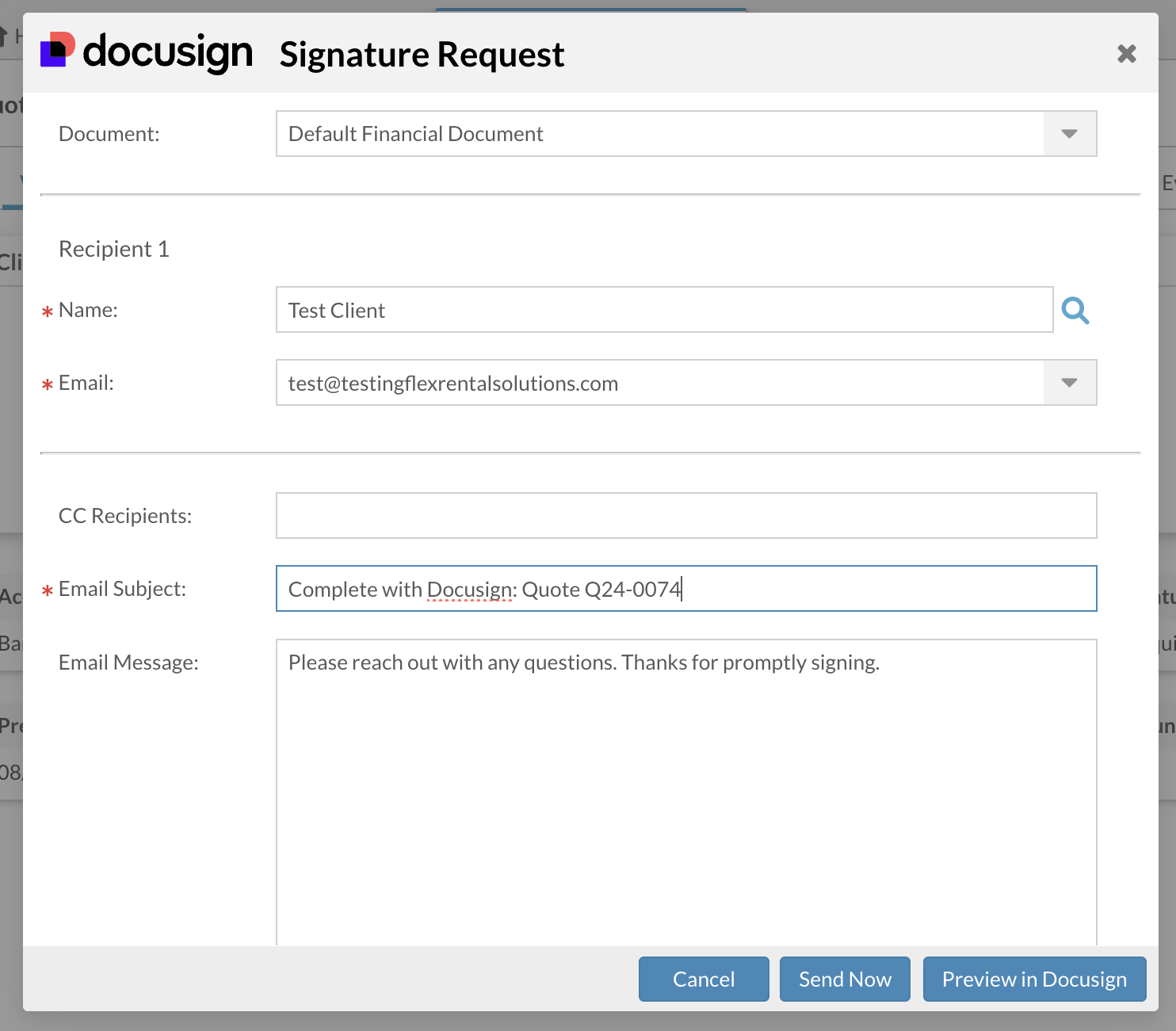Click the Signature Request dialog title
Screen dimensions: 1176x1031
(422, 55)
